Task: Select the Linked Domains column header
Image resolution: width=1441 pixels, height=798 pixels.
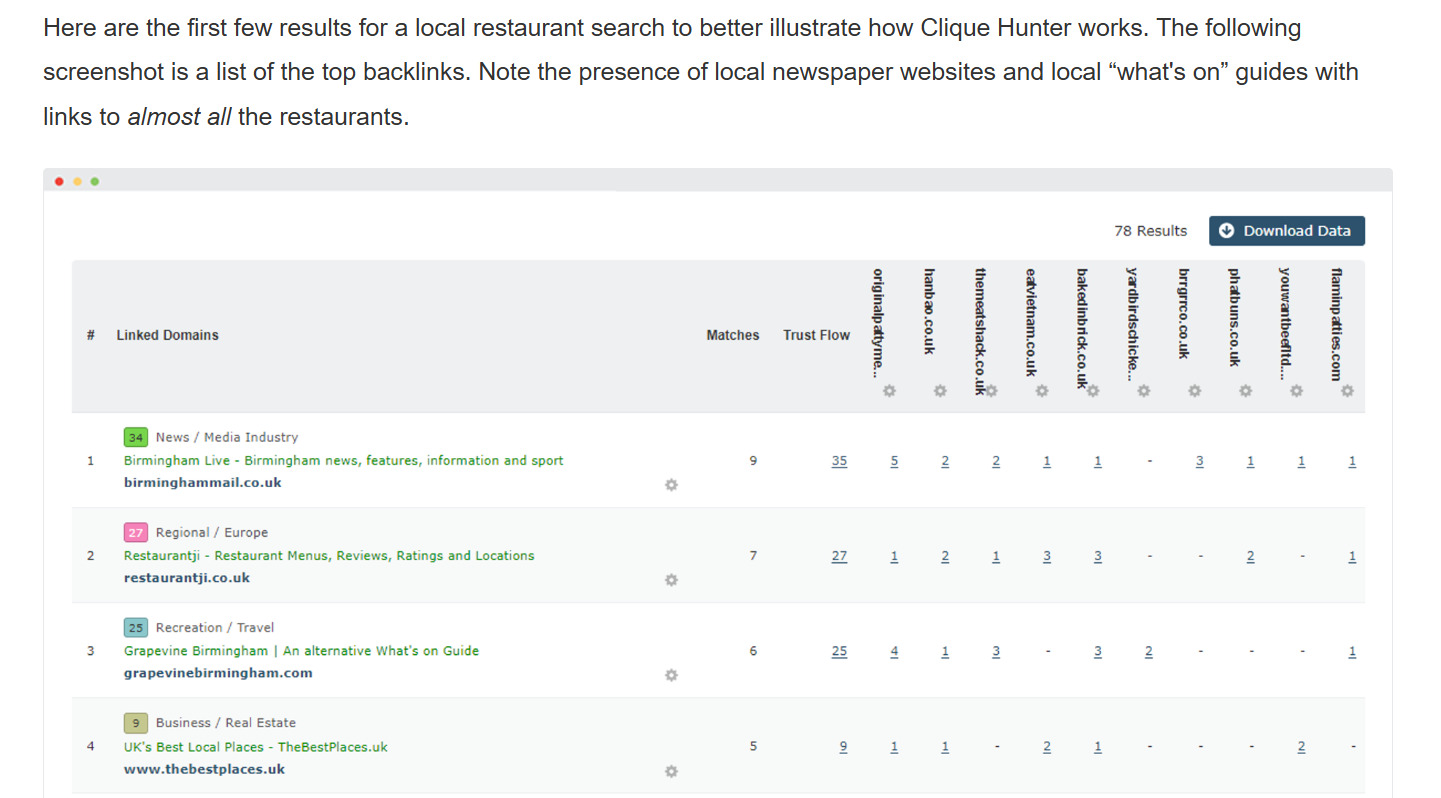Action: coord(167,335)
